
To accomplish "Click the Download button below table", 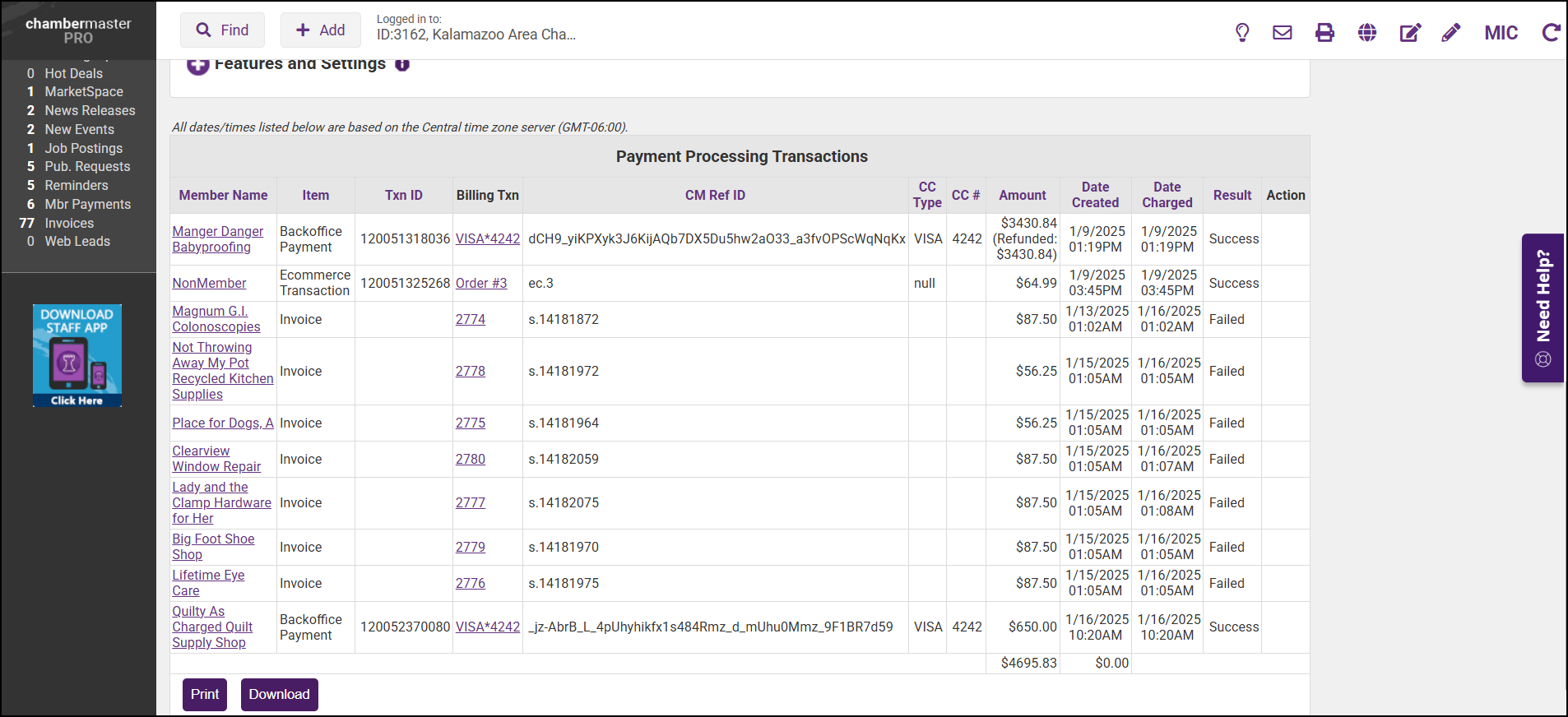I will point(279,694).
